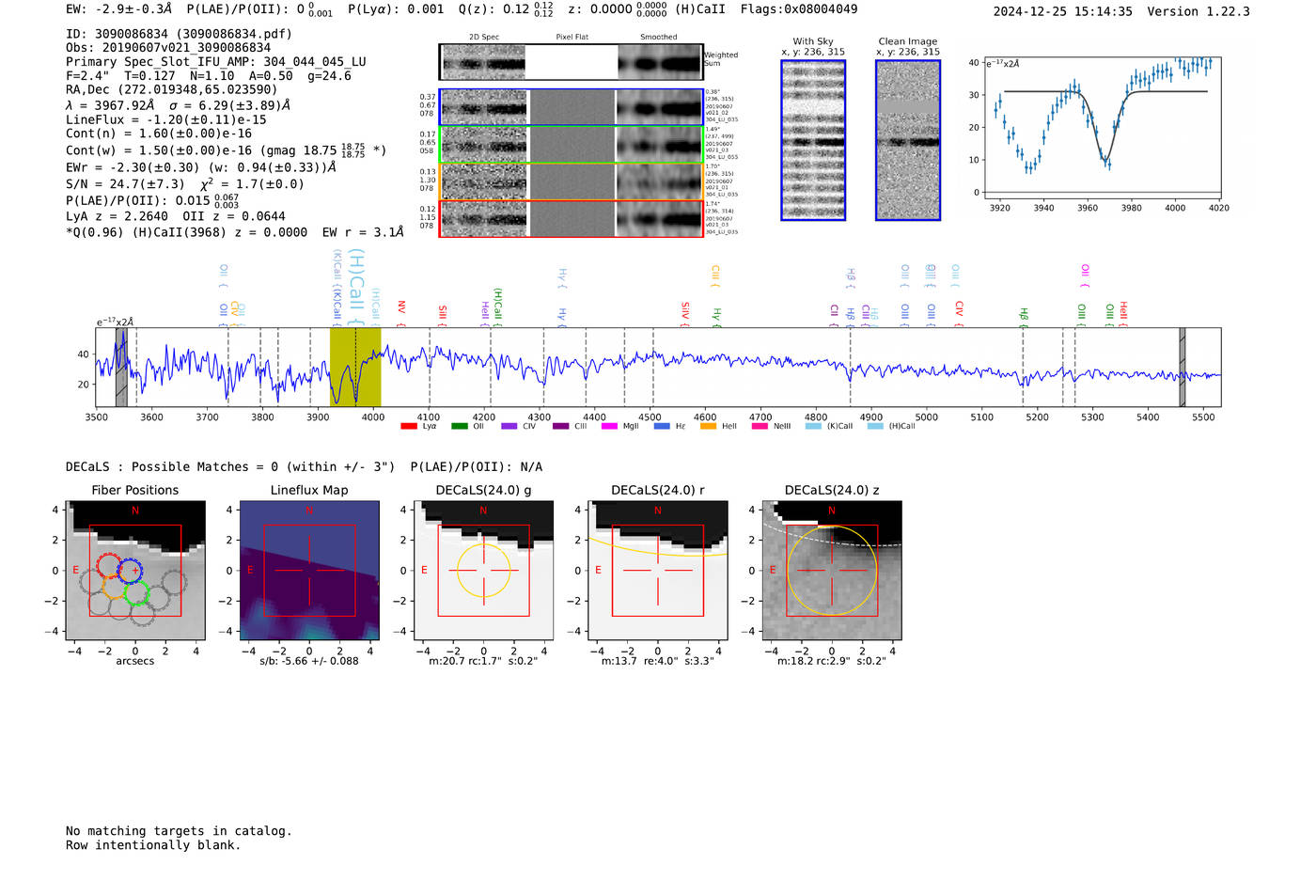Click the magenta MgII legend swatch
Screen dimensions: 1316x896
(609, 426)
